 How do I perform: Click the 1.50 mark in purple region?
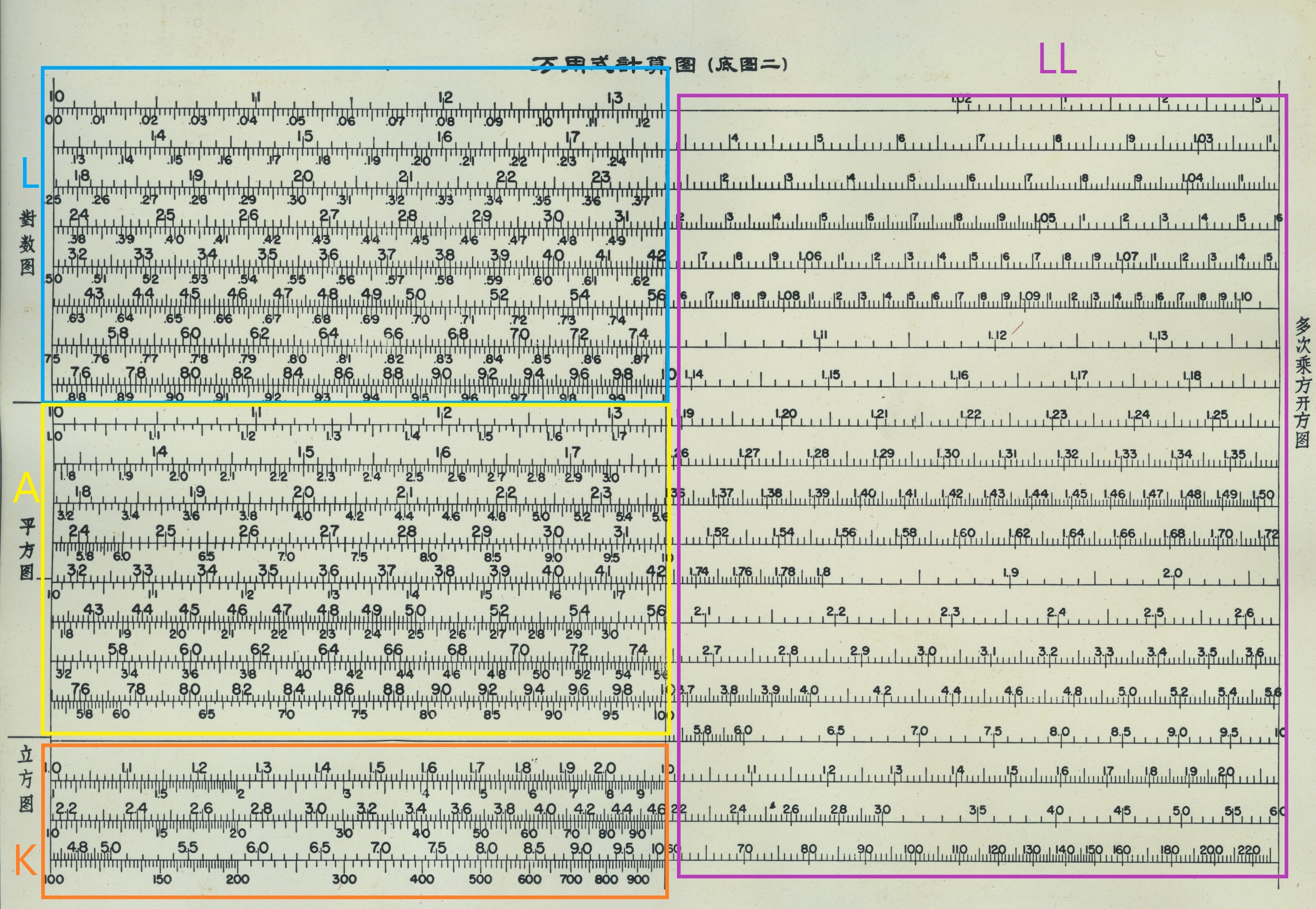[x=1263, y=494]
